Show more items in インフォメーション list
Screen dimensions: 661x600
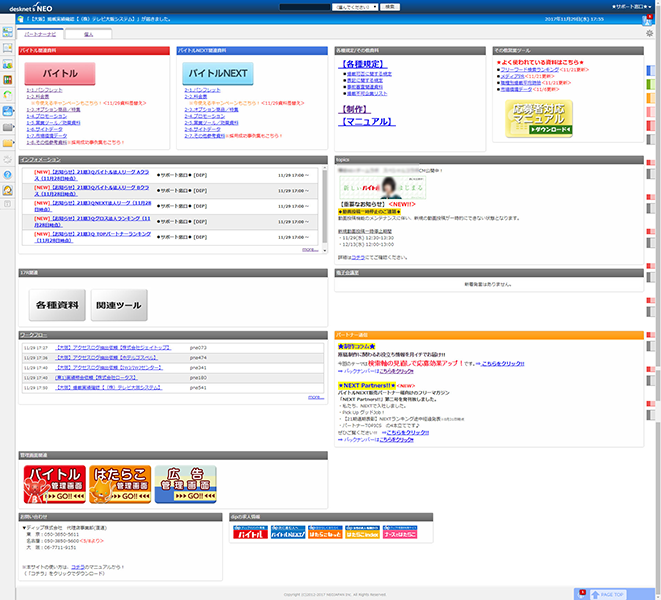(309, 249)
